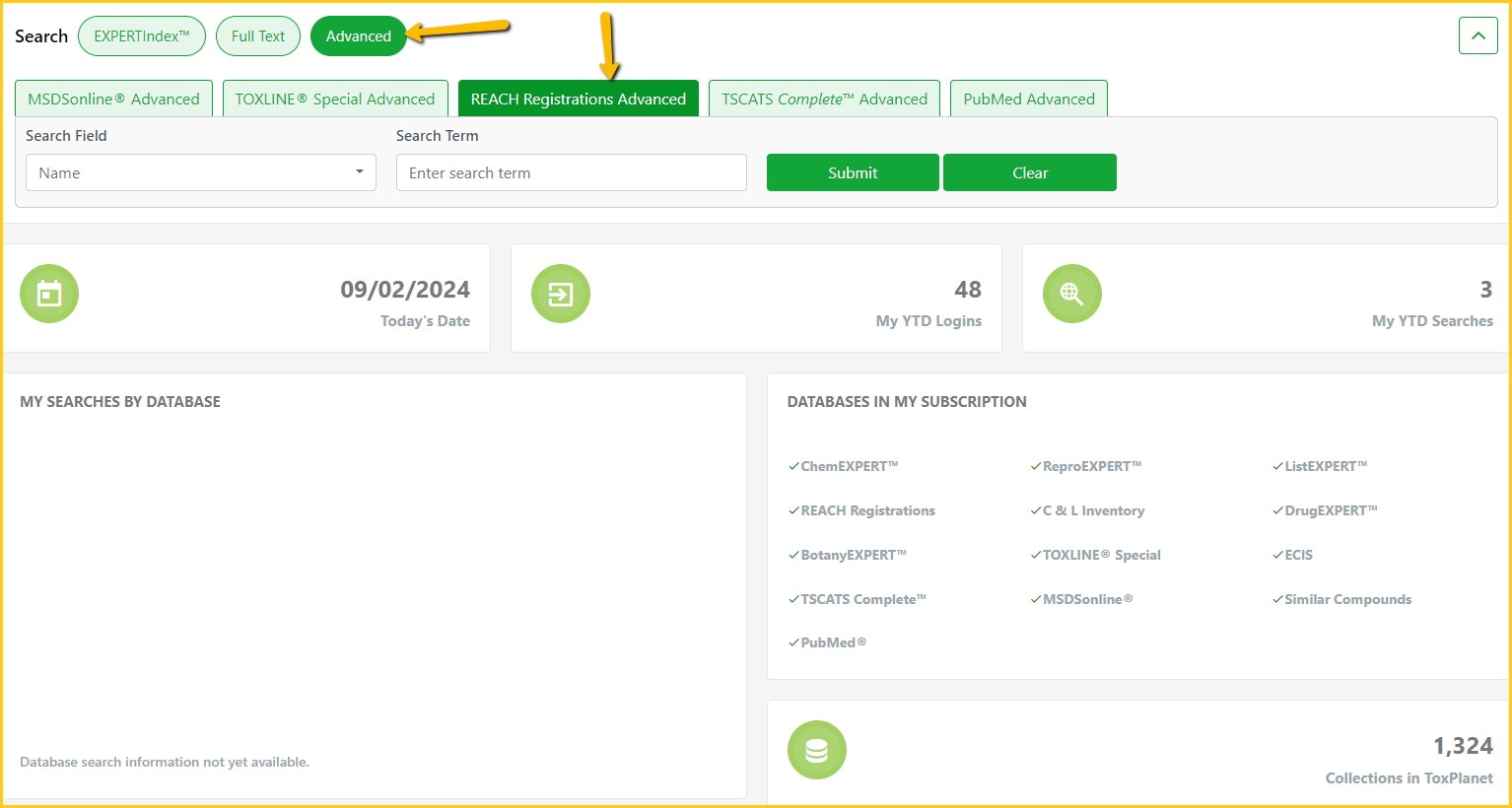This screenshot has width=1512, height=808.
Task: Select the REACH Registrations Advanced tab
Action: coord(578,100)
